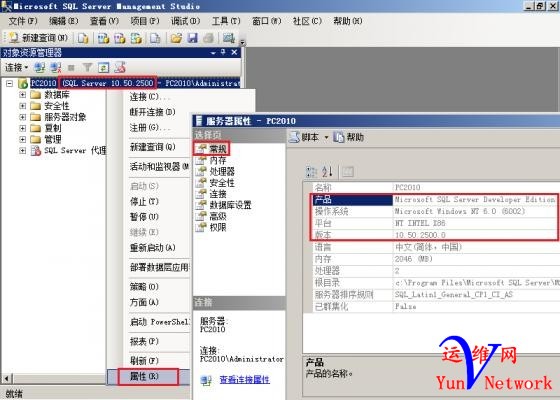The height and width of the screenshot is (400, 560).
Task: Open the 帮助(H) menu in the menu bar
Action: pos(348,21)
